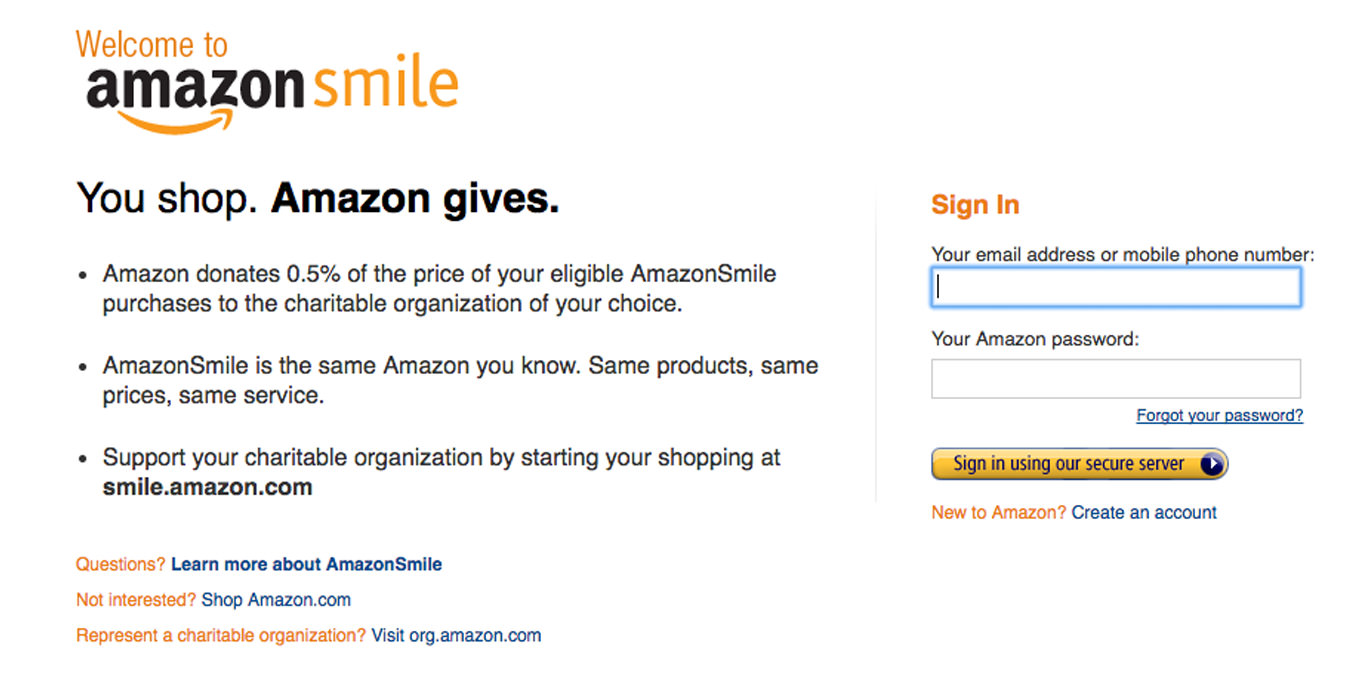
Task: Click into the Amazon password field
Action: pyautogui.click(x=1116, y=379)
